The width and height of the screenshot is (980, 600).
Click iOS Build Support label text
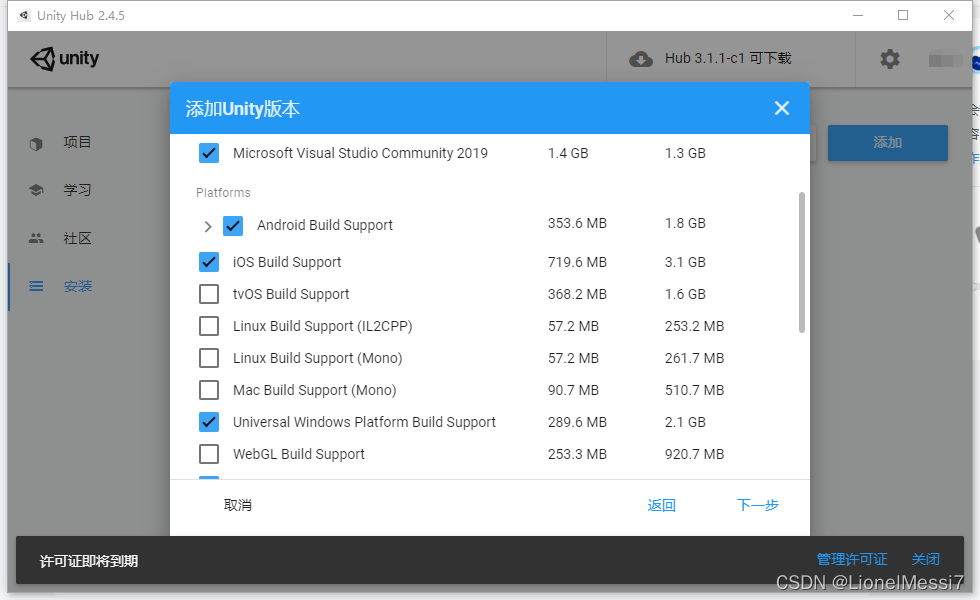tap(287, 262)
